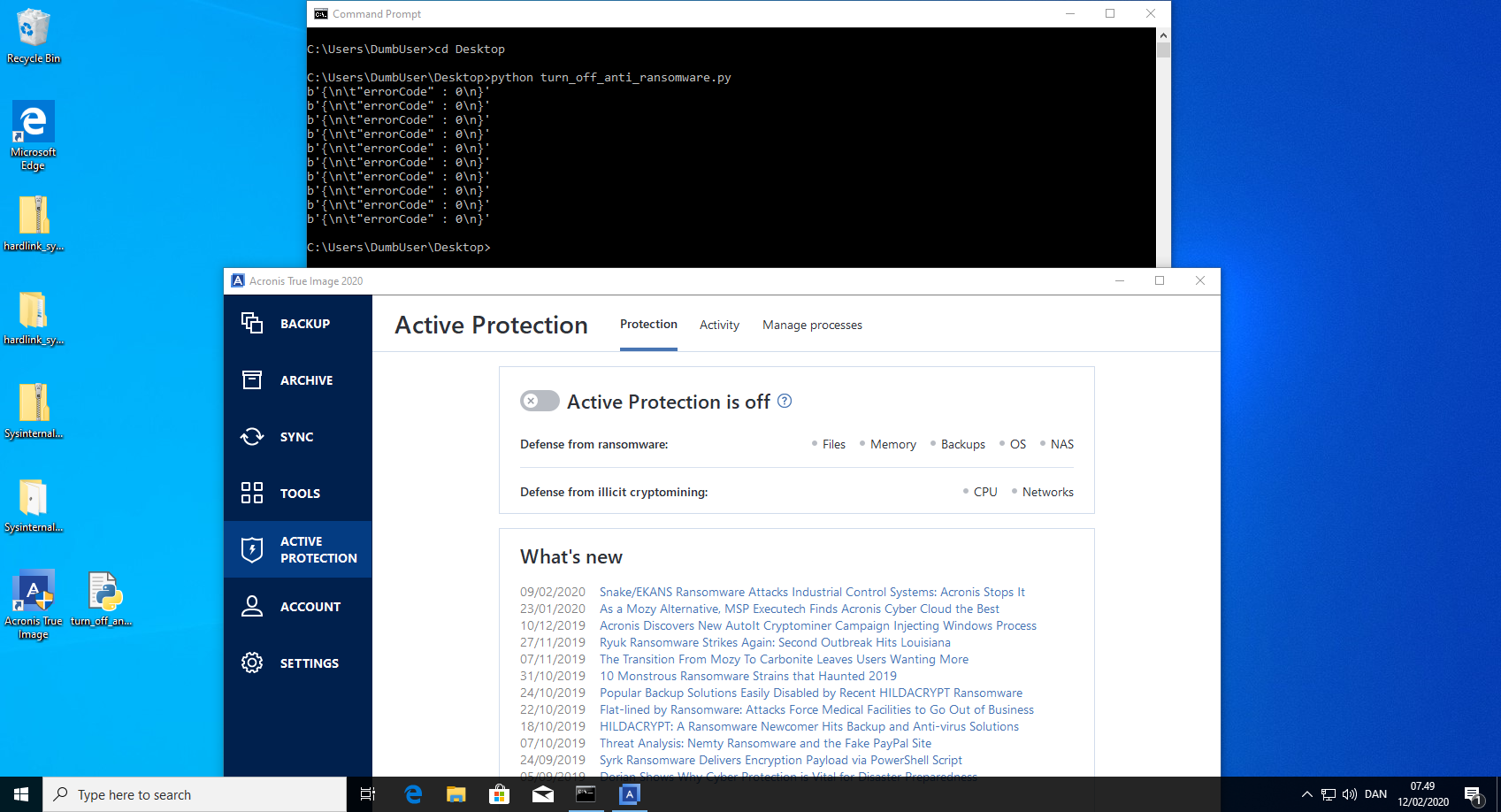Open Ryuk Ransomware Strikes Again link
Viewport: 1501px width, 812px height.
775,643
